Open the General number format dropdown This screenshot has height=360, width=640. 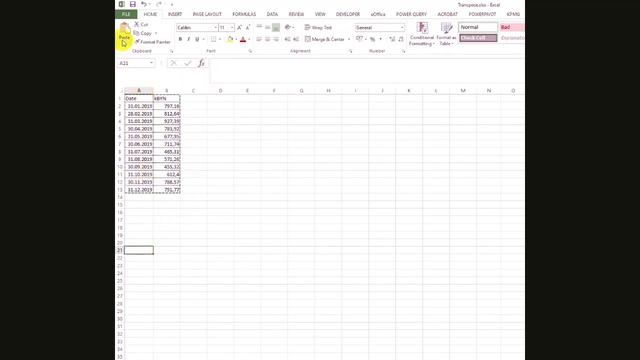click(402, 27)
